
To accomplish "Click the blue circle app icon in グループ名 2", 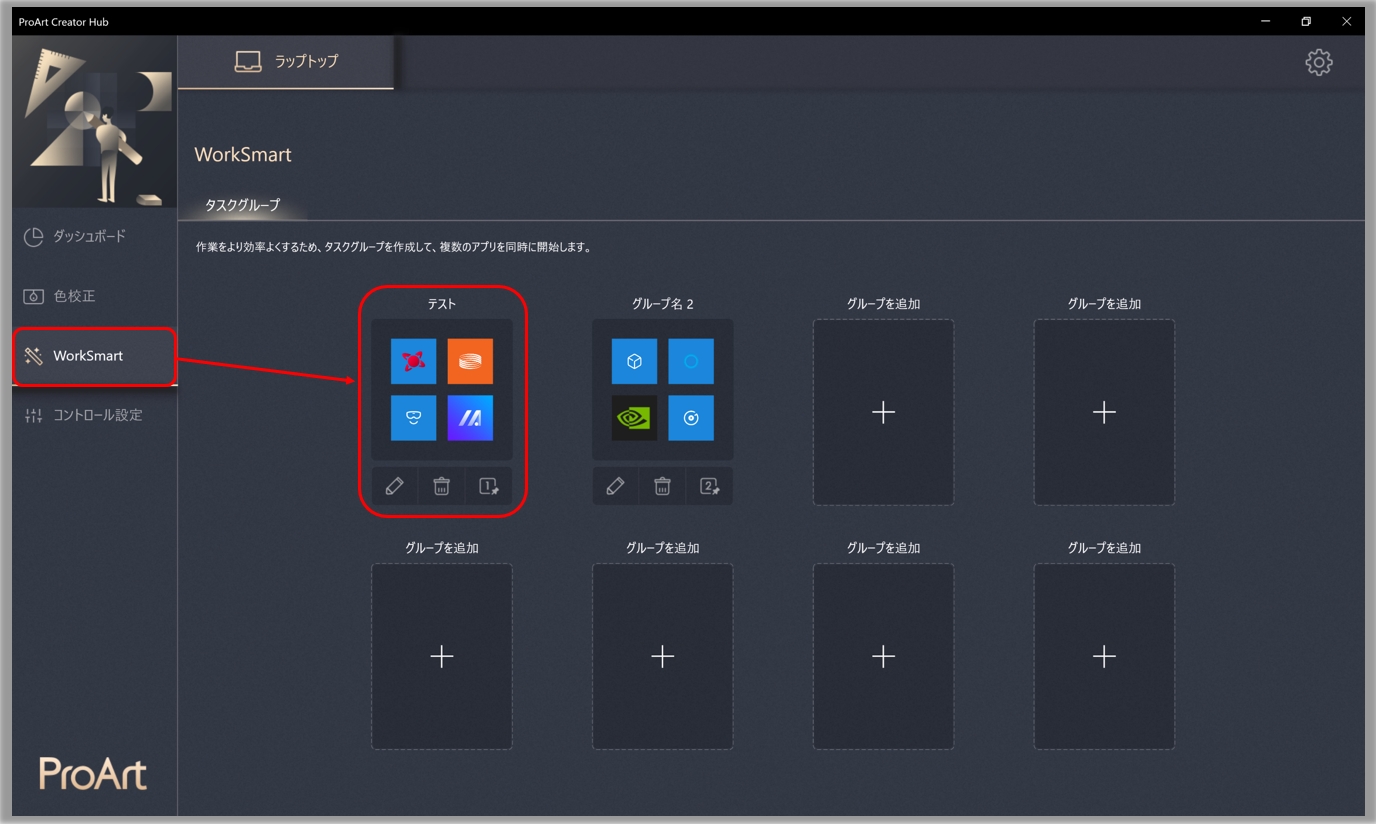I will (x=691, y=362).
